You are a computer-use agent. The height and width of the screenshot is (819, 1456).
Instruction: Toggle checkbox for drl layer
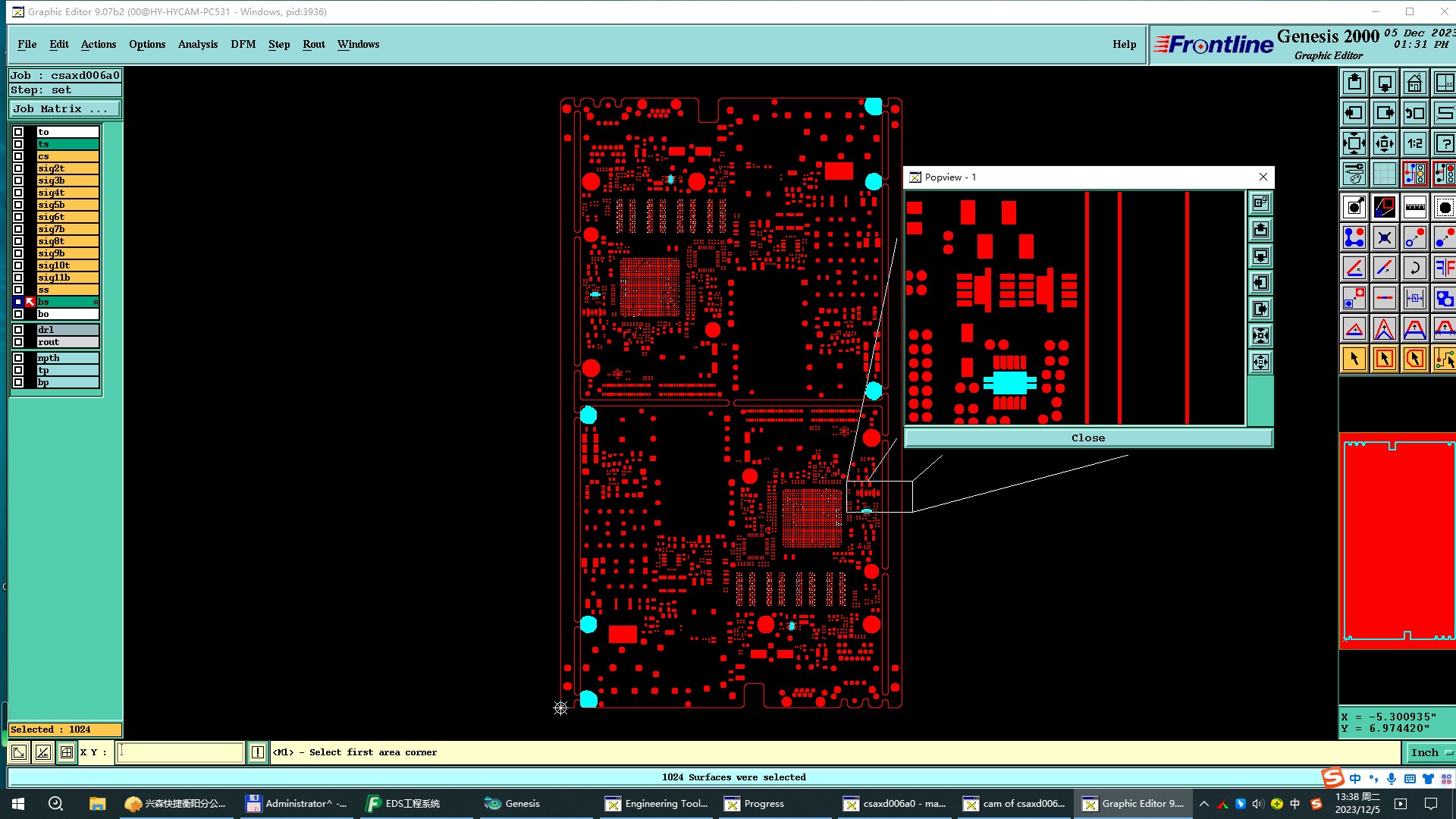[x=18, y=330]
